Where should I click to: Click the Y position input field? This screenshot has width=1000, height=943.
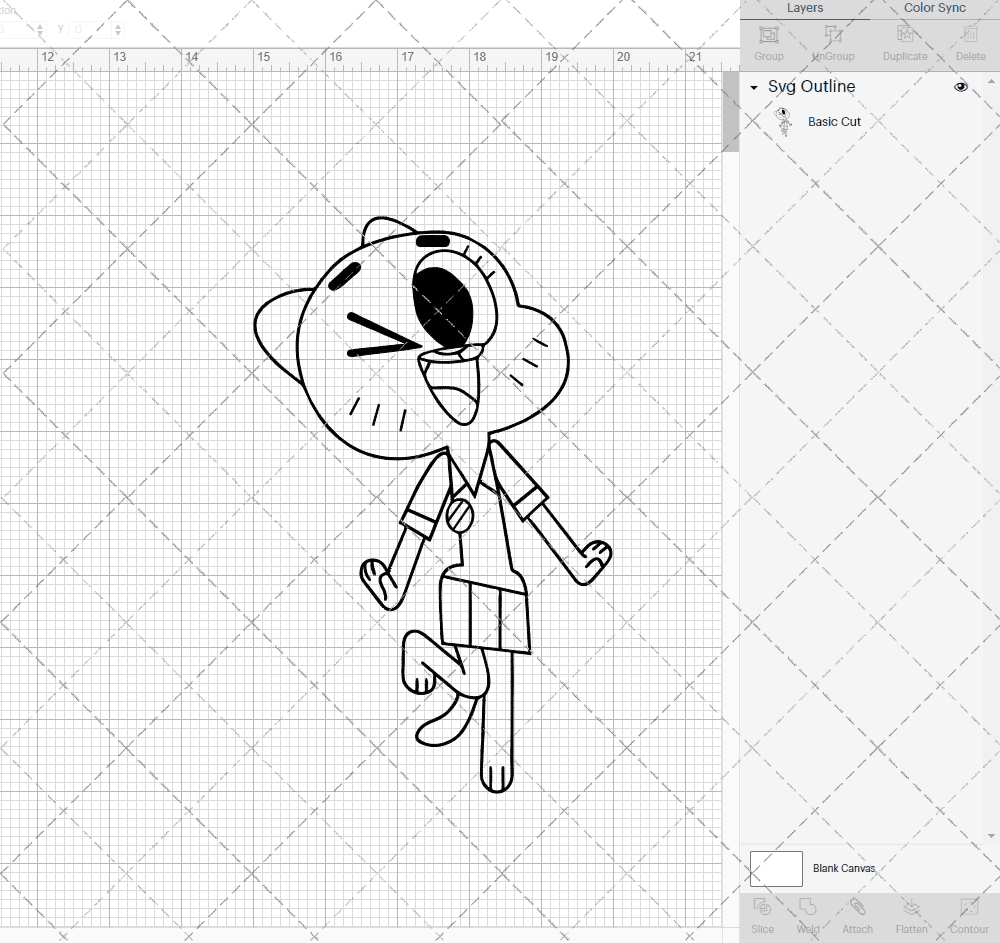point(91,29)
